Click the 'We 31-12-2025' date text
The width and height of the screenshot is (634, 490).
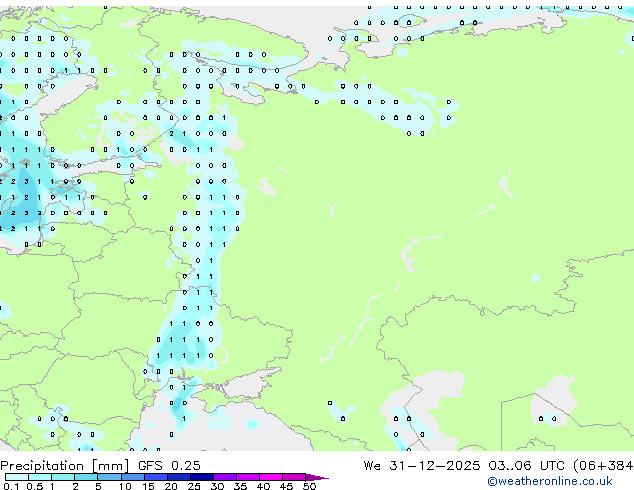[x=422, y=466]
